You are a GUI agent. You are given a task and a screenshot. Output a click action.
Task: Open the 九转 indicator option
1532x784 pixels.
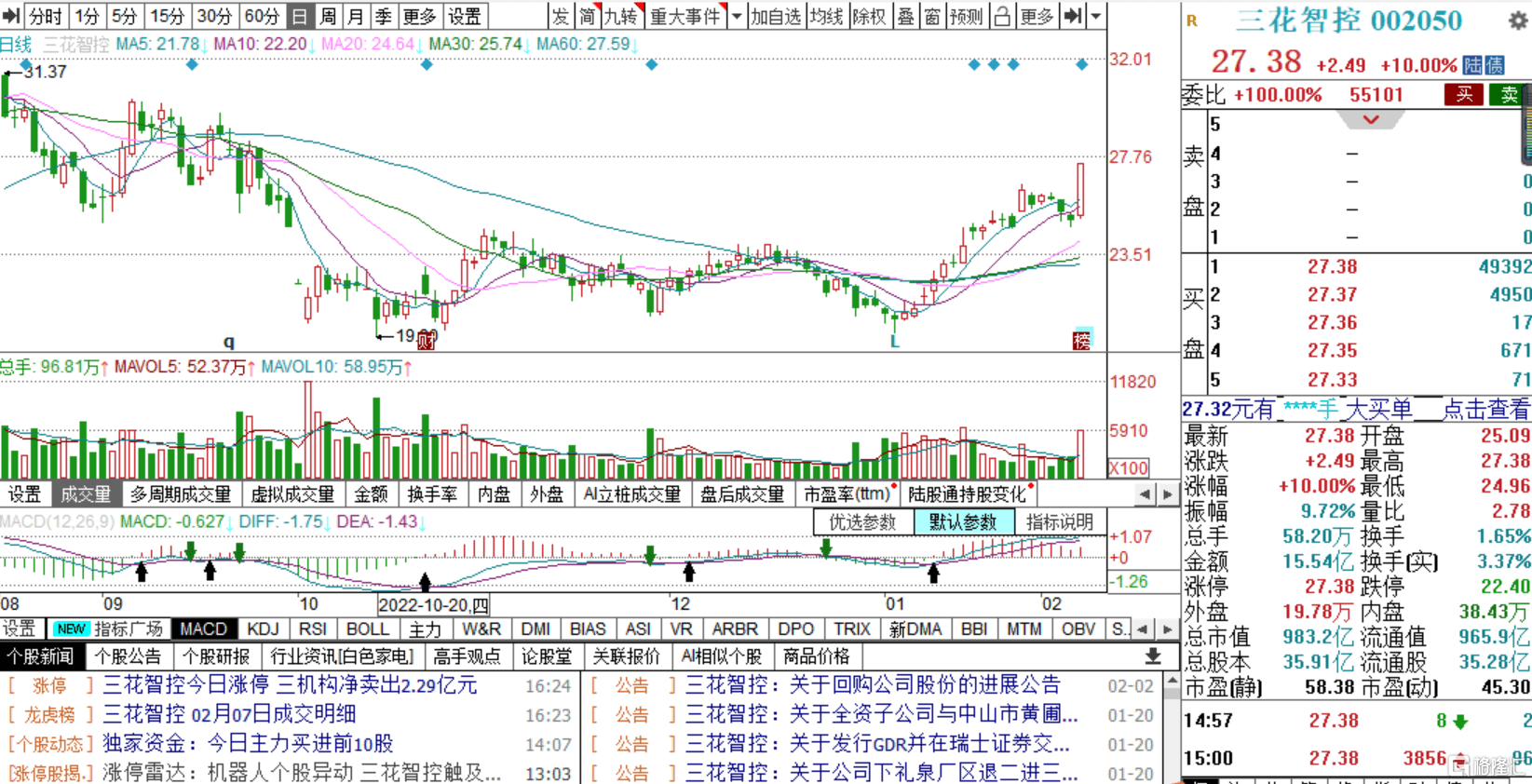(621, 16)
